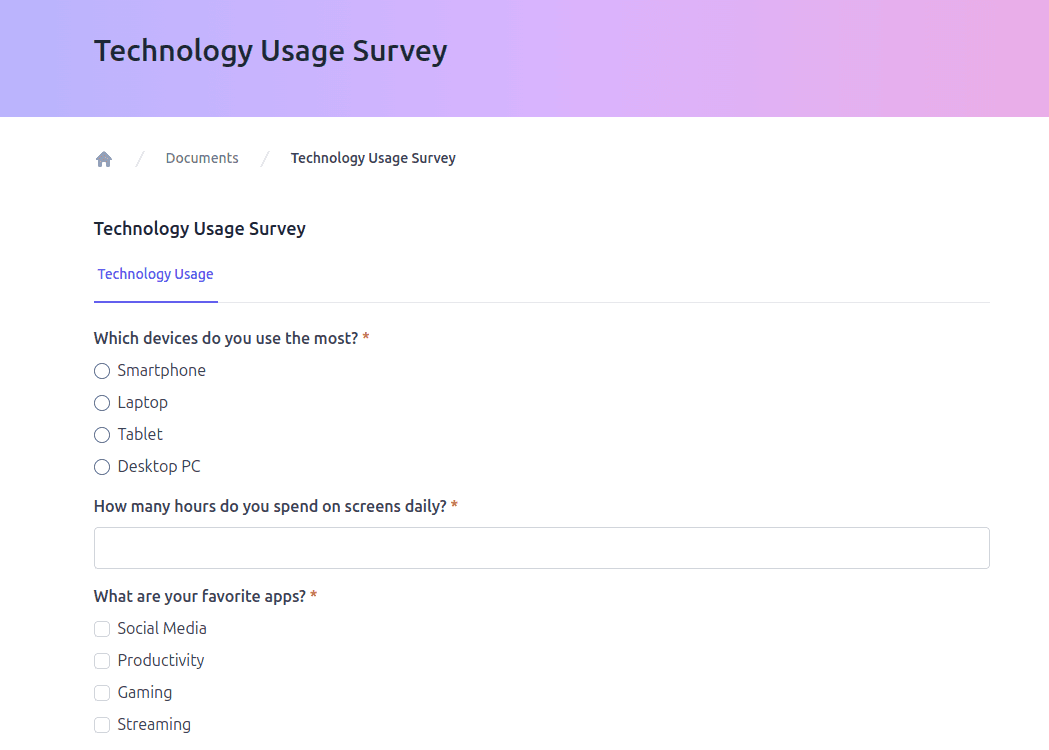Click the home breadcrumb icon
The width and height of the screenshot is (1049, 750).
tap(104, 159)
